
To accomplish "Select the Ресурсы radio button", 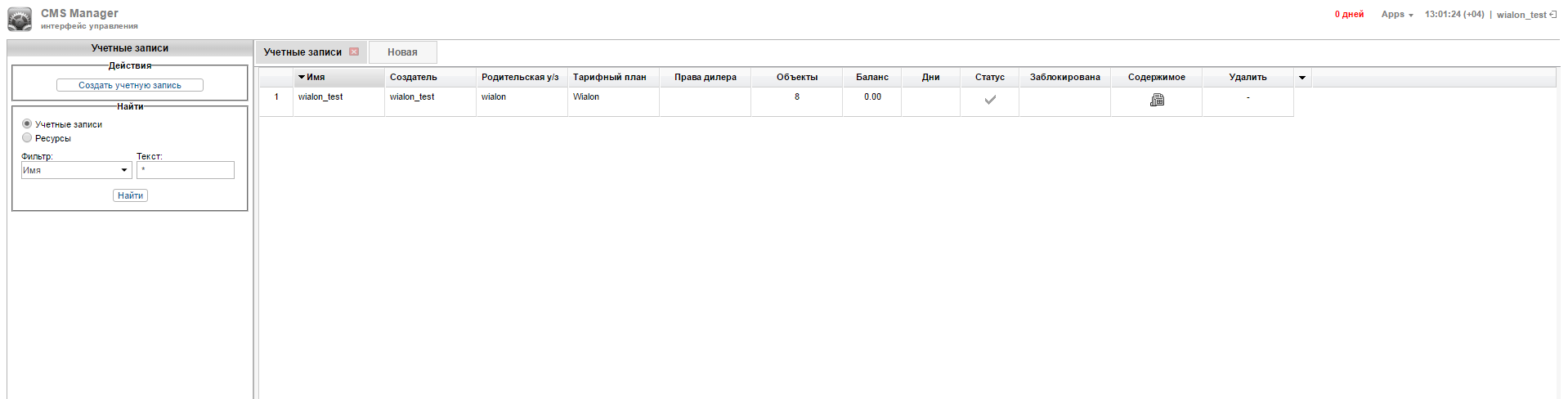I will [27, 138].
